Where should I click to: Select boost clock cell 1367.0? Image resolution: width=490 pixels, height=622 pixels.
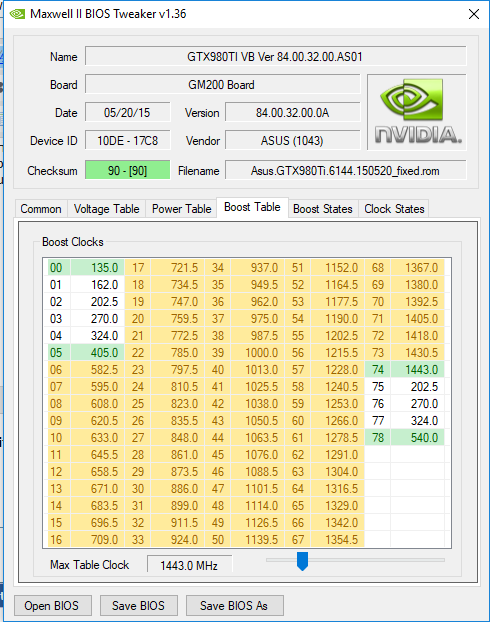click(417, 268)
